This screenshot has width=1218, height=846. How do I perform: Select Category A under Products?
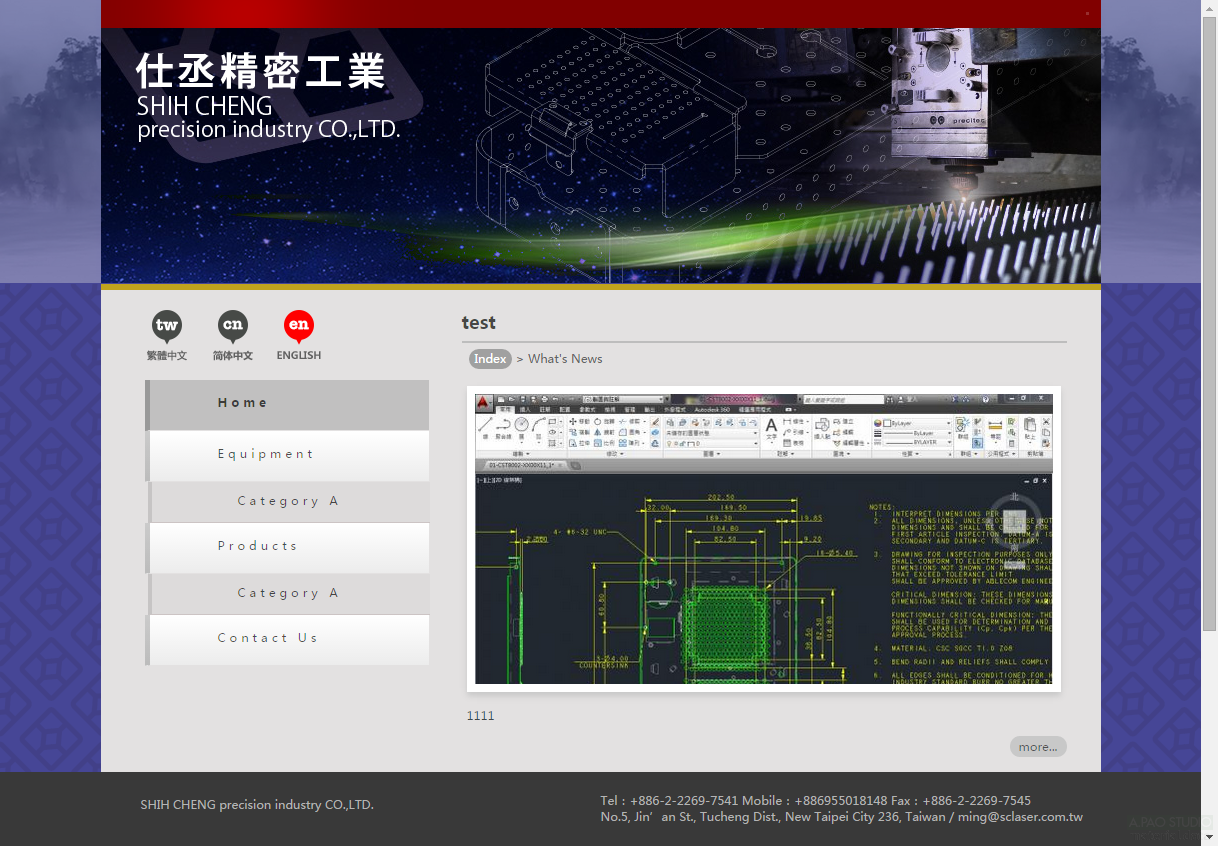pyautogui.click(x=288, y=593)
